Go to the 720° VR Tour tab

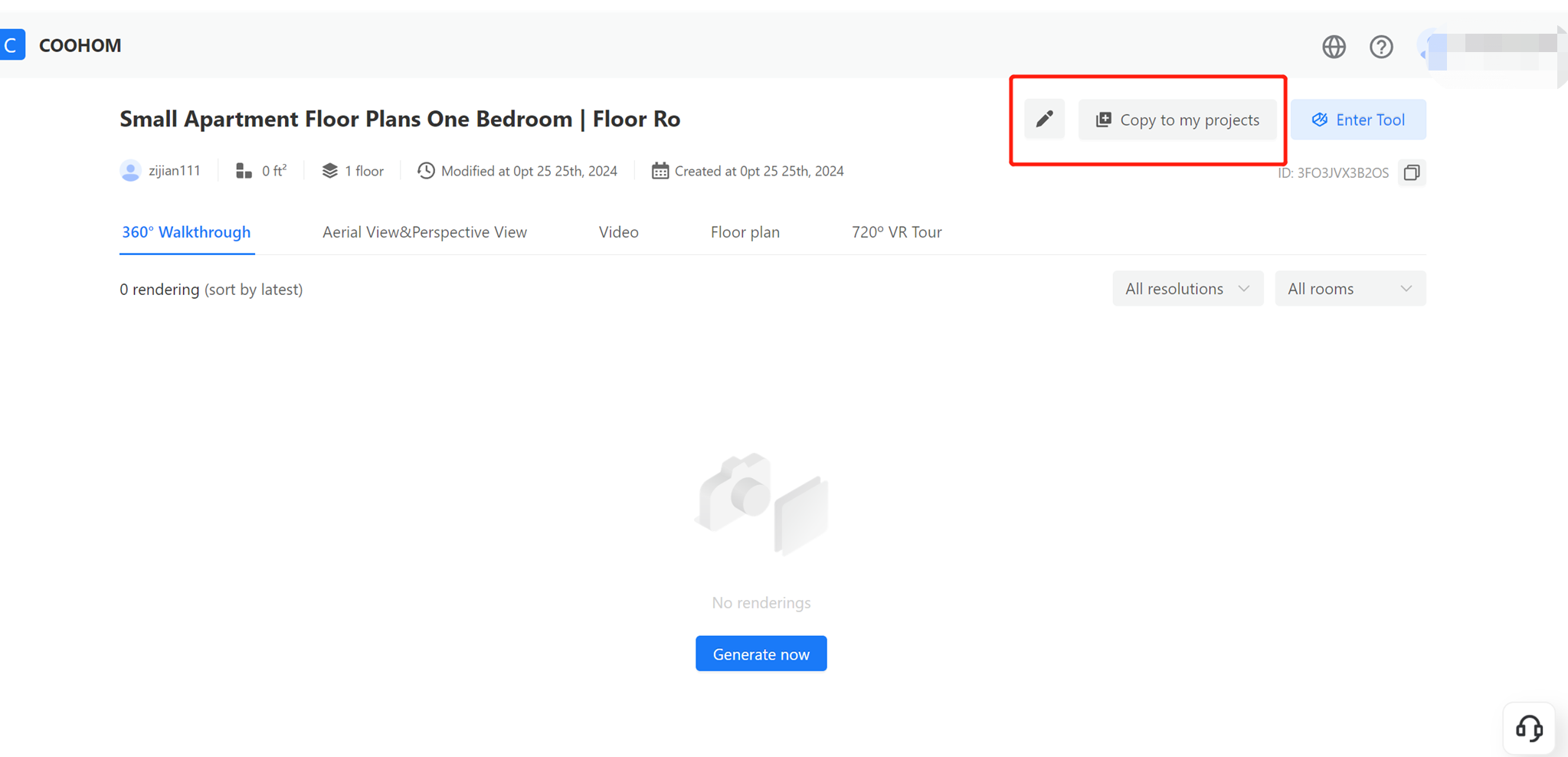896,232
